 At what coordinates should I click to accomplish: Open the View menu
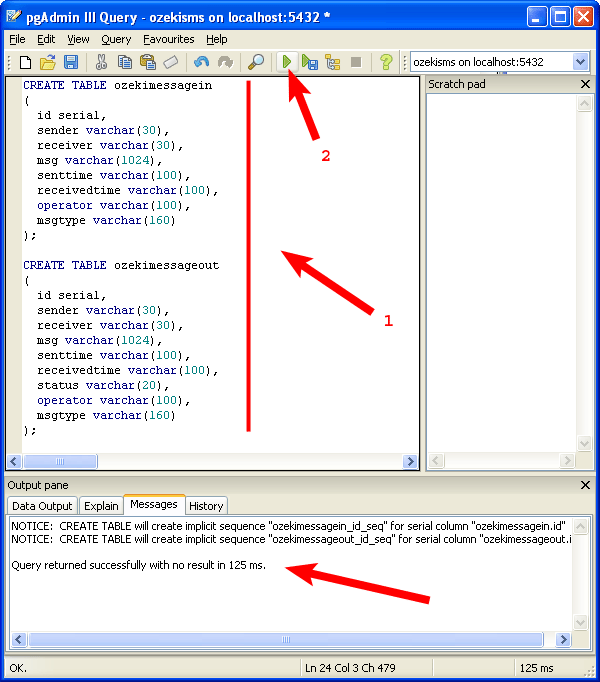(78, 40)
